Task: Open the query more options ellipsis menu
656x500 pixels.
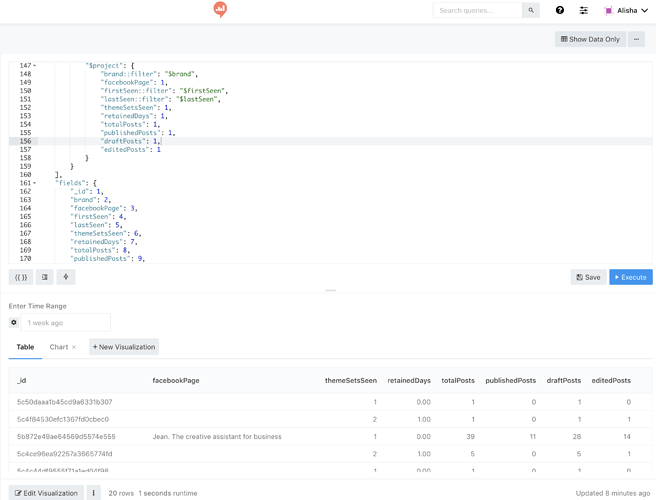Action: coord(636,39)
